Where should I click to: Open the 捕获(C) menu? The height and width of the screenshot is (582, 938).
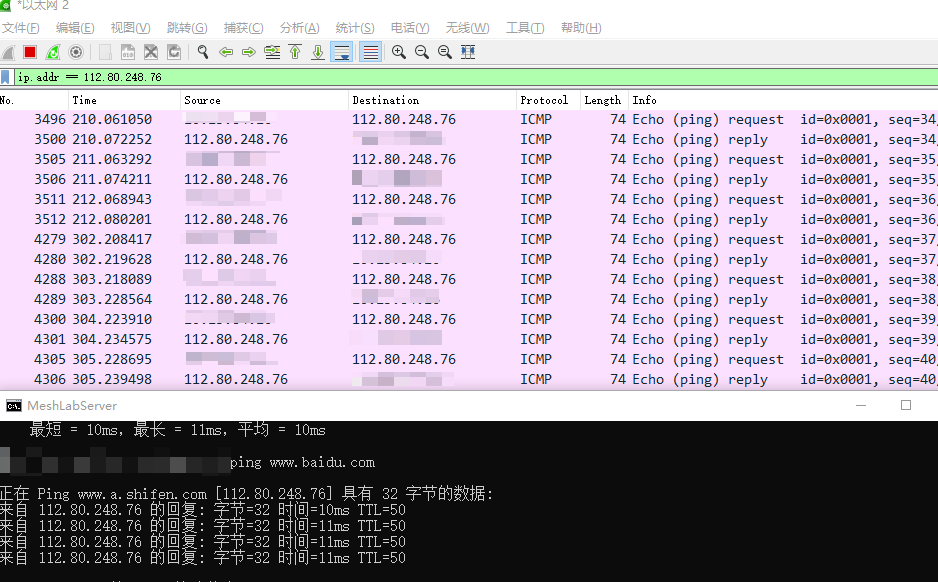243,28
